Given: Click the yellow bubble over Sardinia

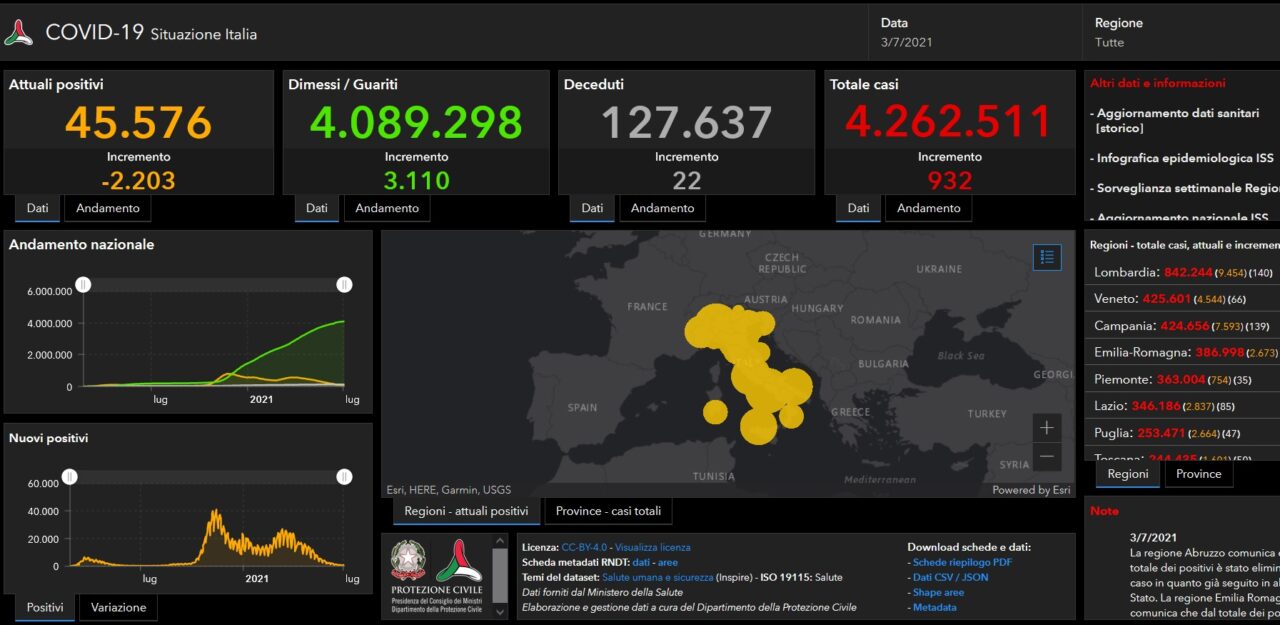Looking at the screenshot, I should pos(714,412).
